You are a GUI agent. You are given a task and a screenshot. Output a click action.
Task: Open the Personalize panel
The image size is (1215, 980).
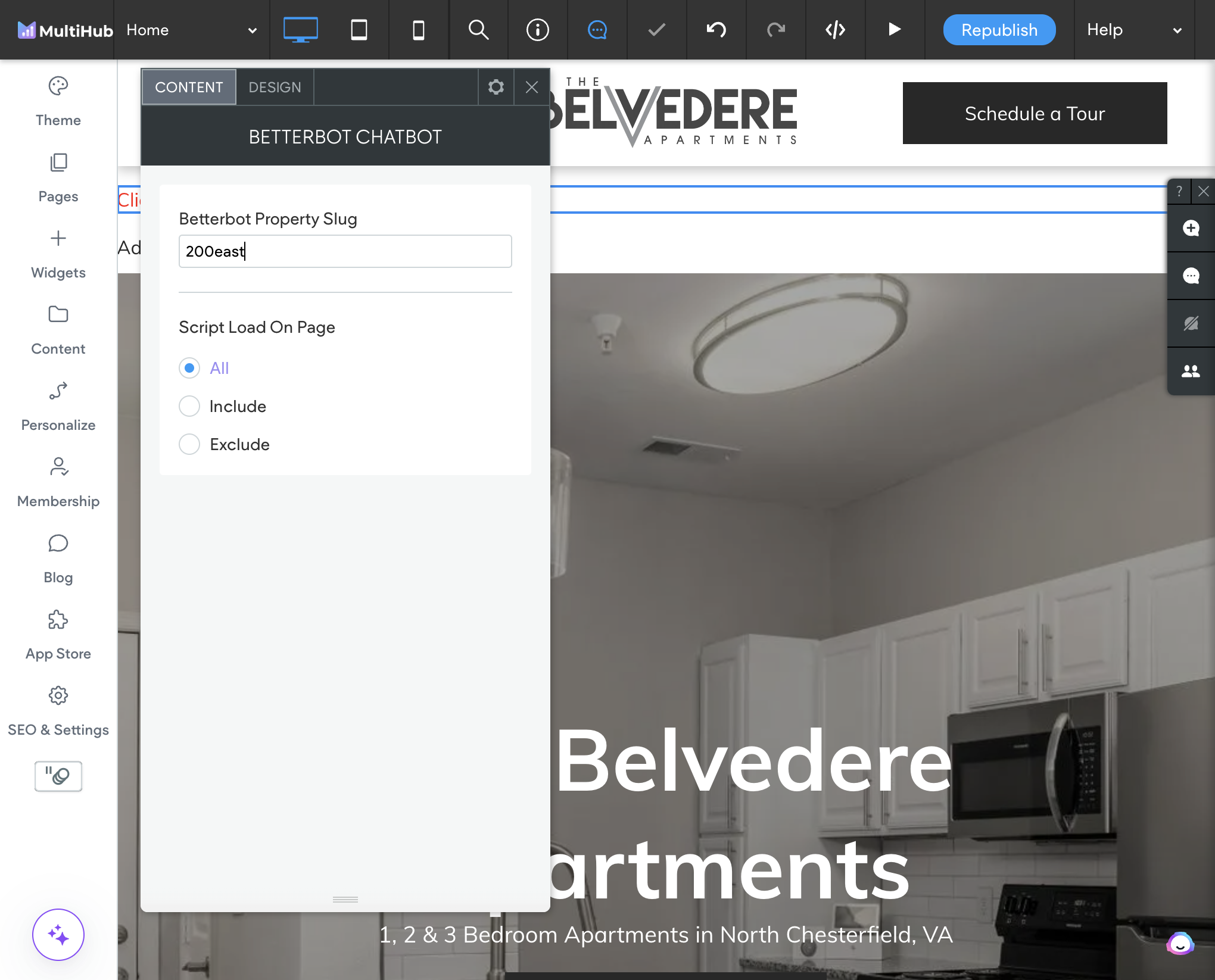click(58, 407)
